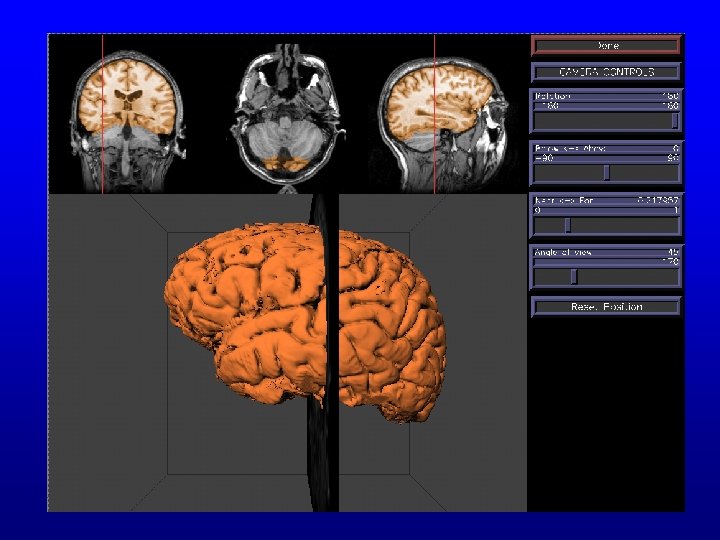
Task: Open the Camera Controls panel button
Action: coord(606,72)
